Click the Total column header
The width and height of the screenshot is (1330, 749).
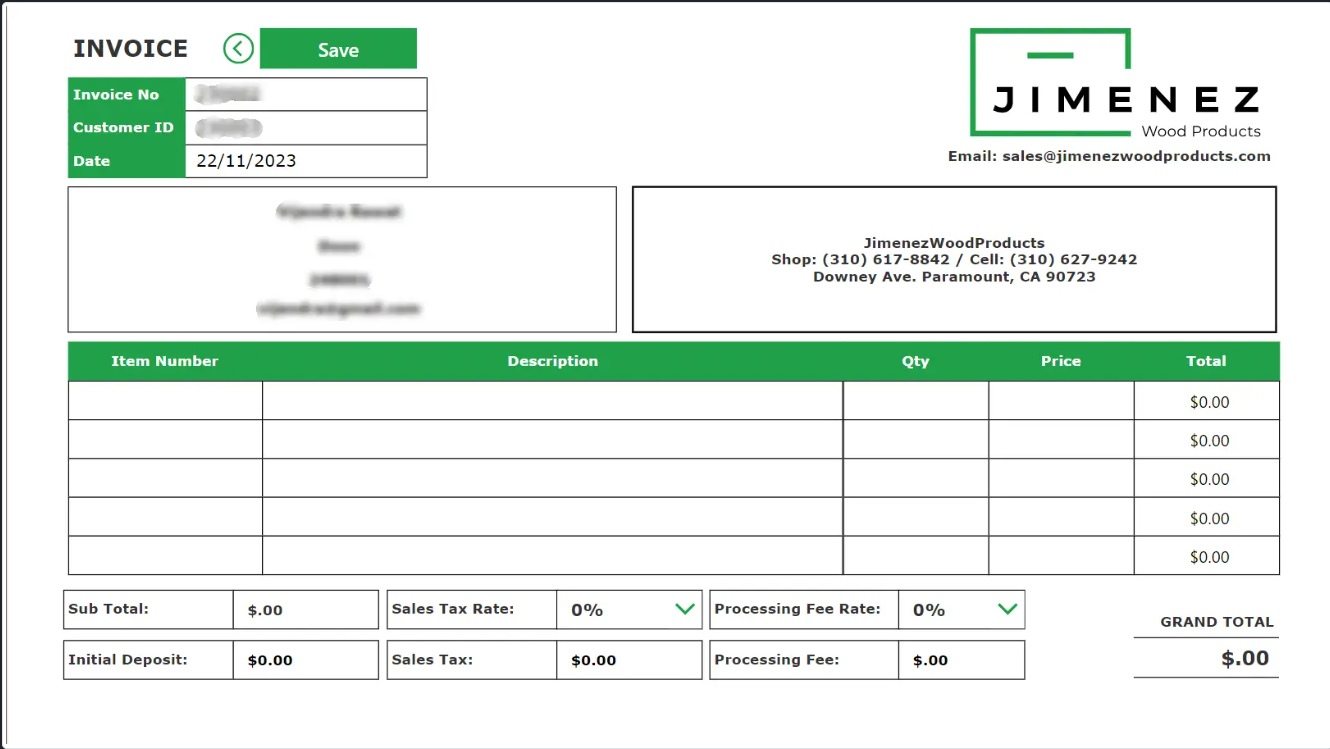[x=1206, y=361]
